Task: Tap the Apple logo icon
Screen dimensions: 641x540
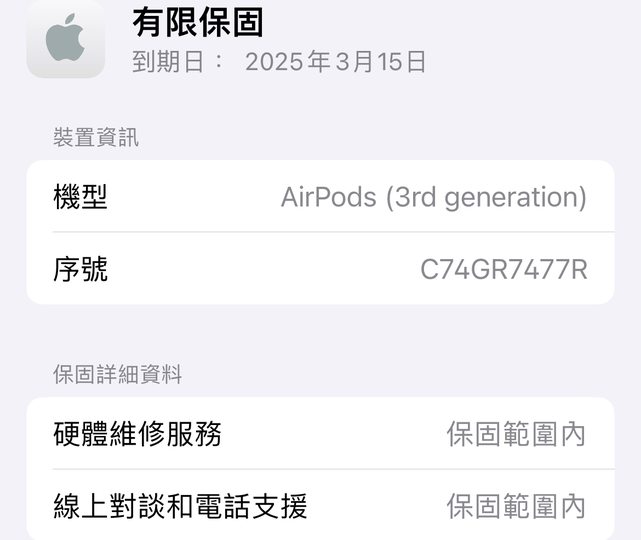Action: (65, 39)
